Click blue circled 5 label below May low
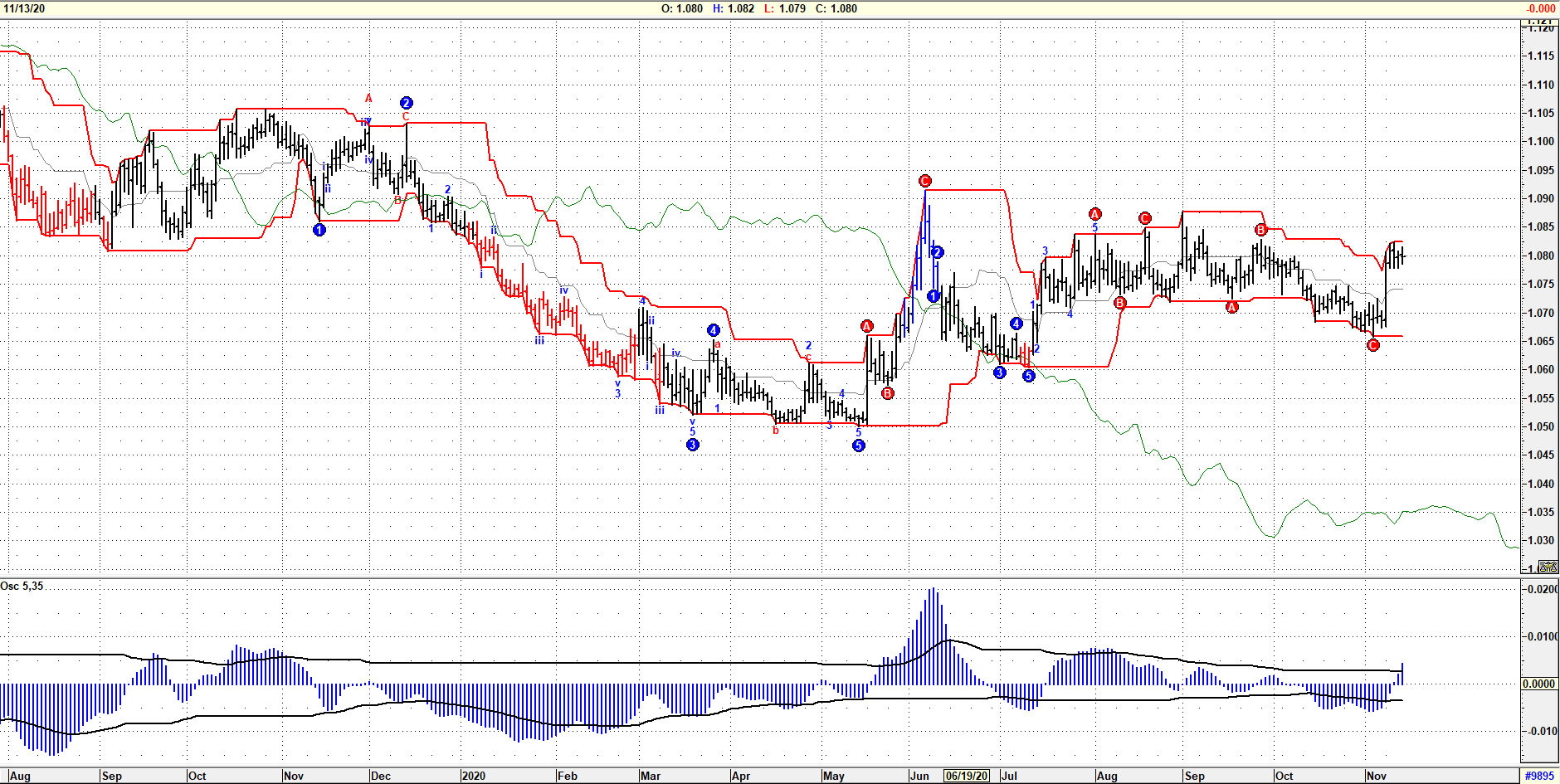Viewport: 1560px width, 784px height. point(859,446)
